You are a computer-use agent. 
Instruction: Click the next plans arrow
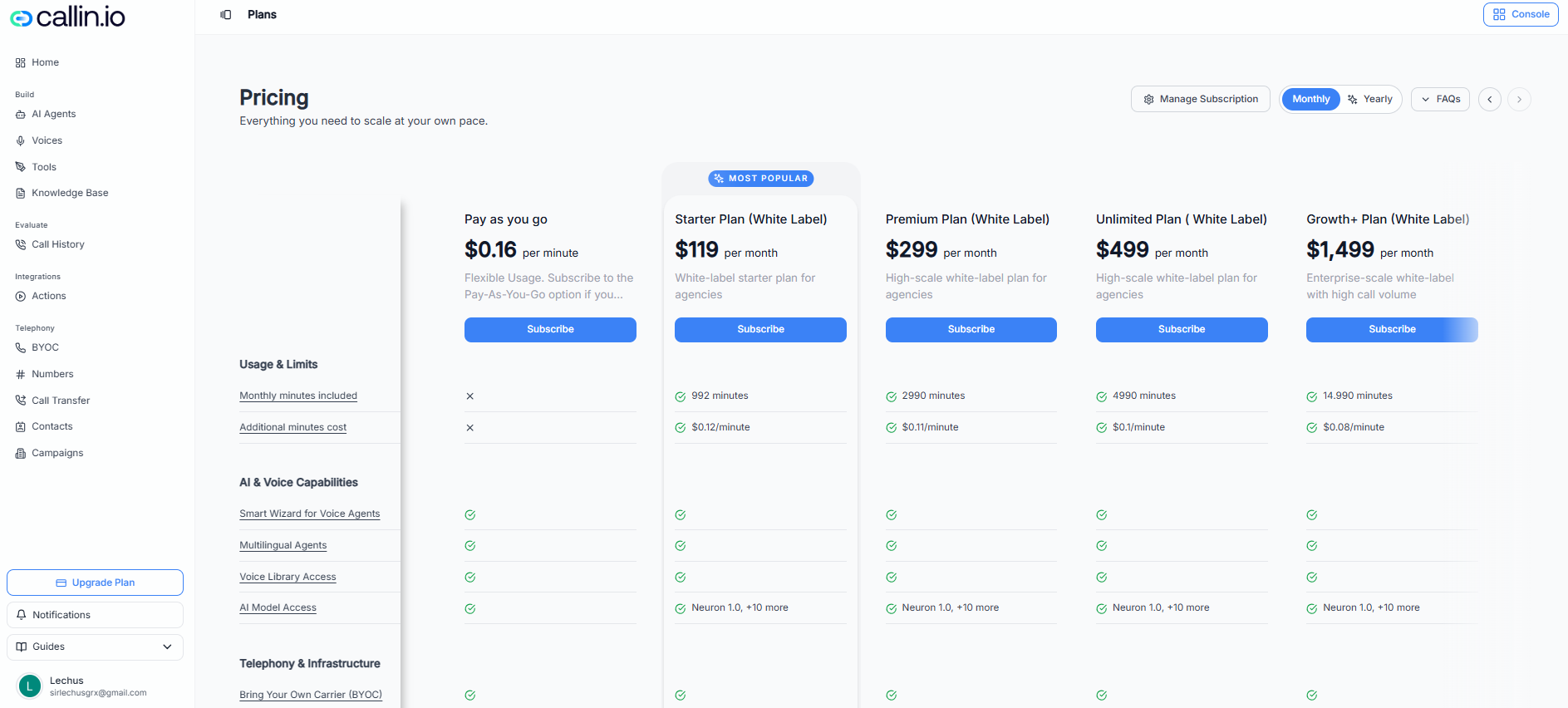pos(1519,99)
